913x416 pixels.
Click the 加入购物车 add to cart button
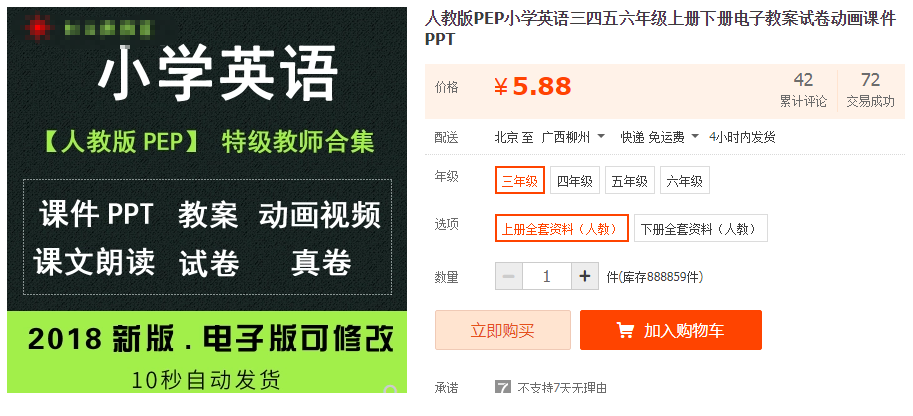(x=671, y=330)
